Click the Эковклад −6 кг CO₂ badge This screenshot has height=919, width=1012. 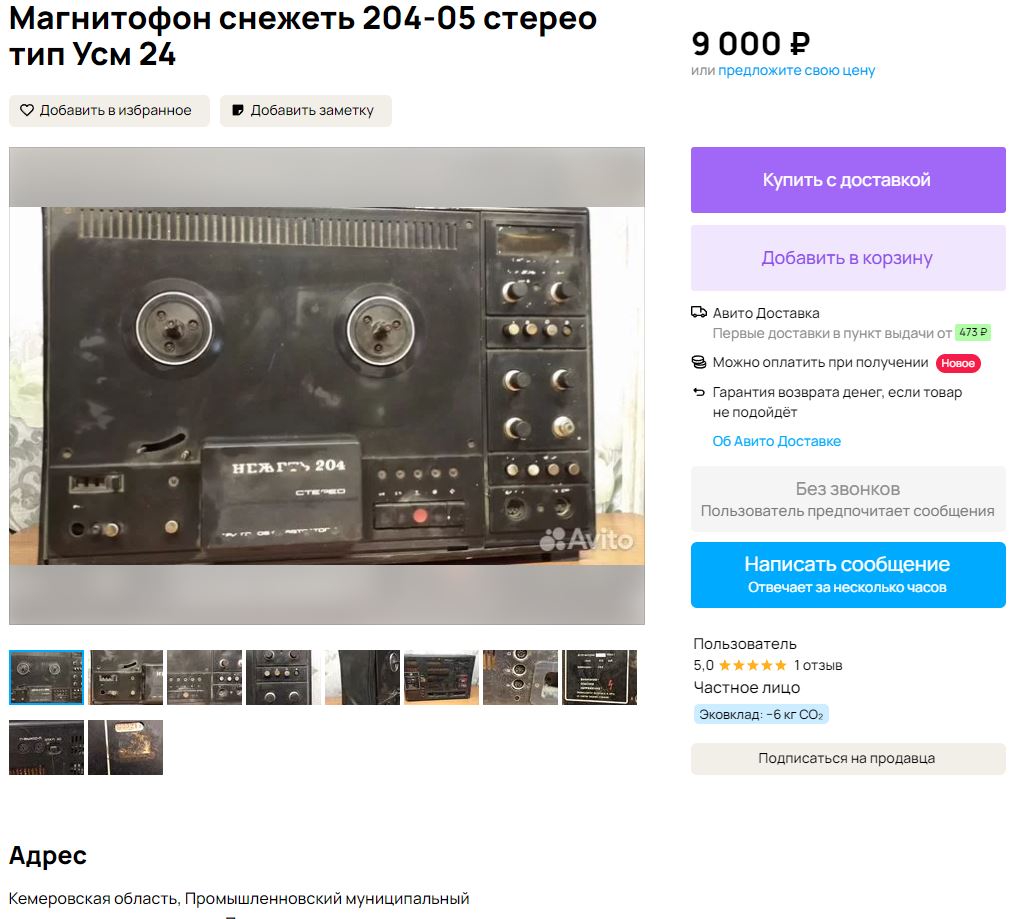coord(761,714)
